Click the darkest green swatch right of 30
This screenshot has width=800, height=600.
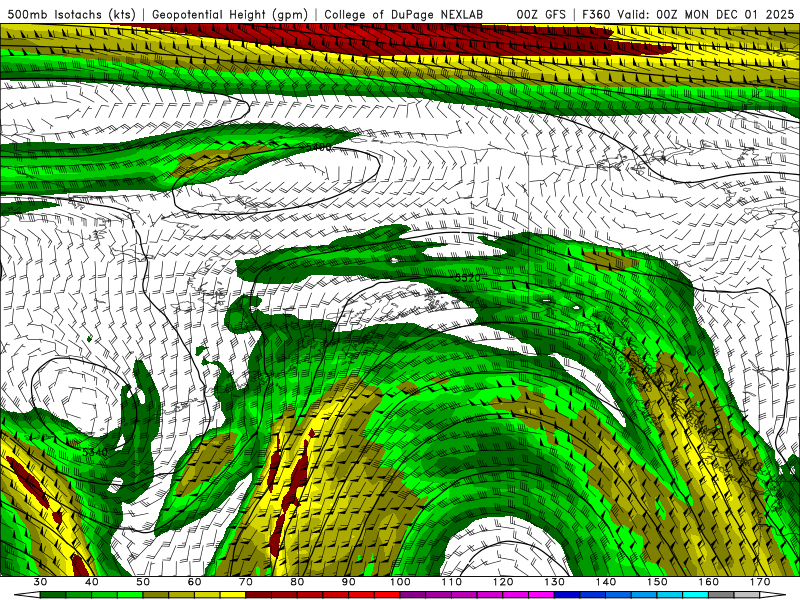point(53,595)
